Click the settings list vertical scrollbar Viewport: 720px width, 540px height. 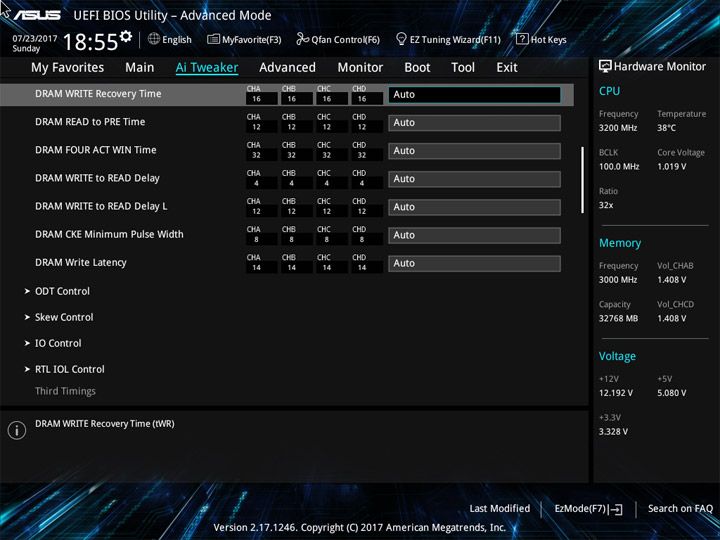pos(582,180)
